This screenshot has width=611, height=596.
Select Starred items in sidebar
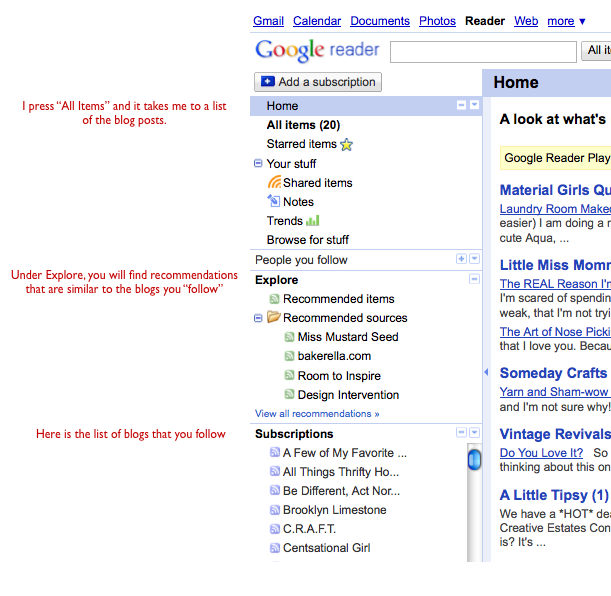click(x=302, y=144)
